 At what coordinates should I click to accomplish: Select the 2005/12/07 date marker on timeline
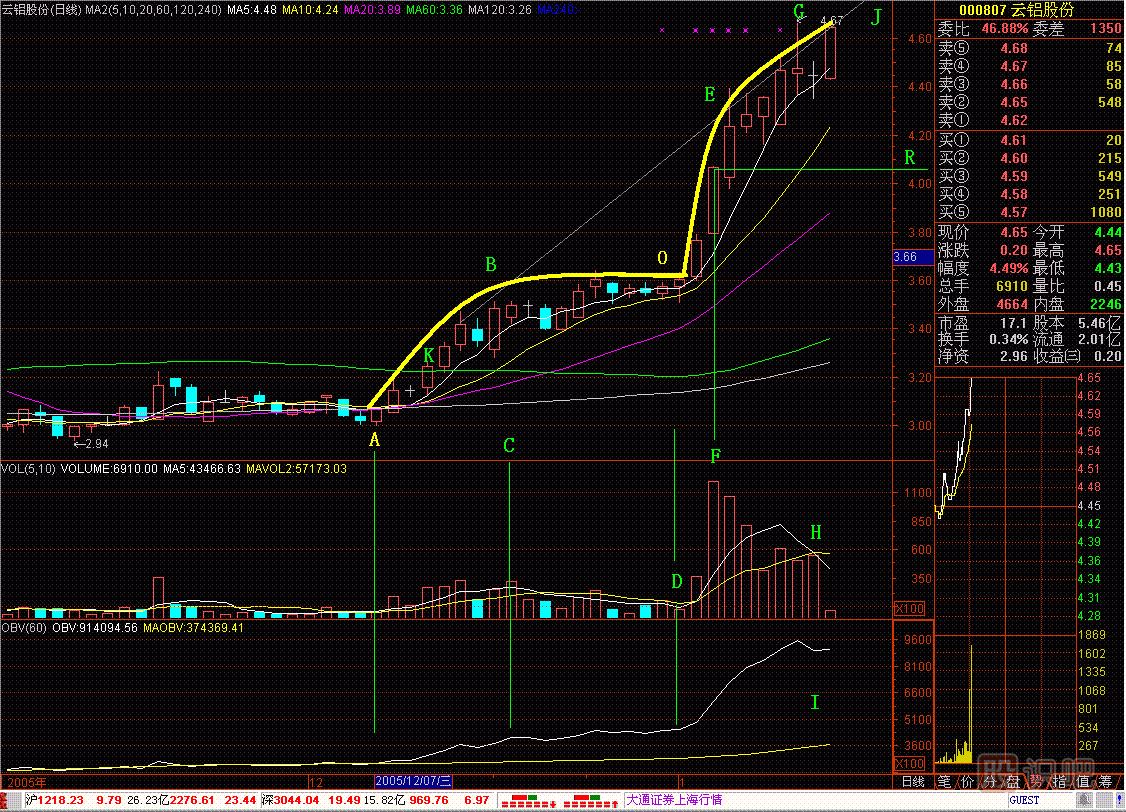click(x=414, y=781)
